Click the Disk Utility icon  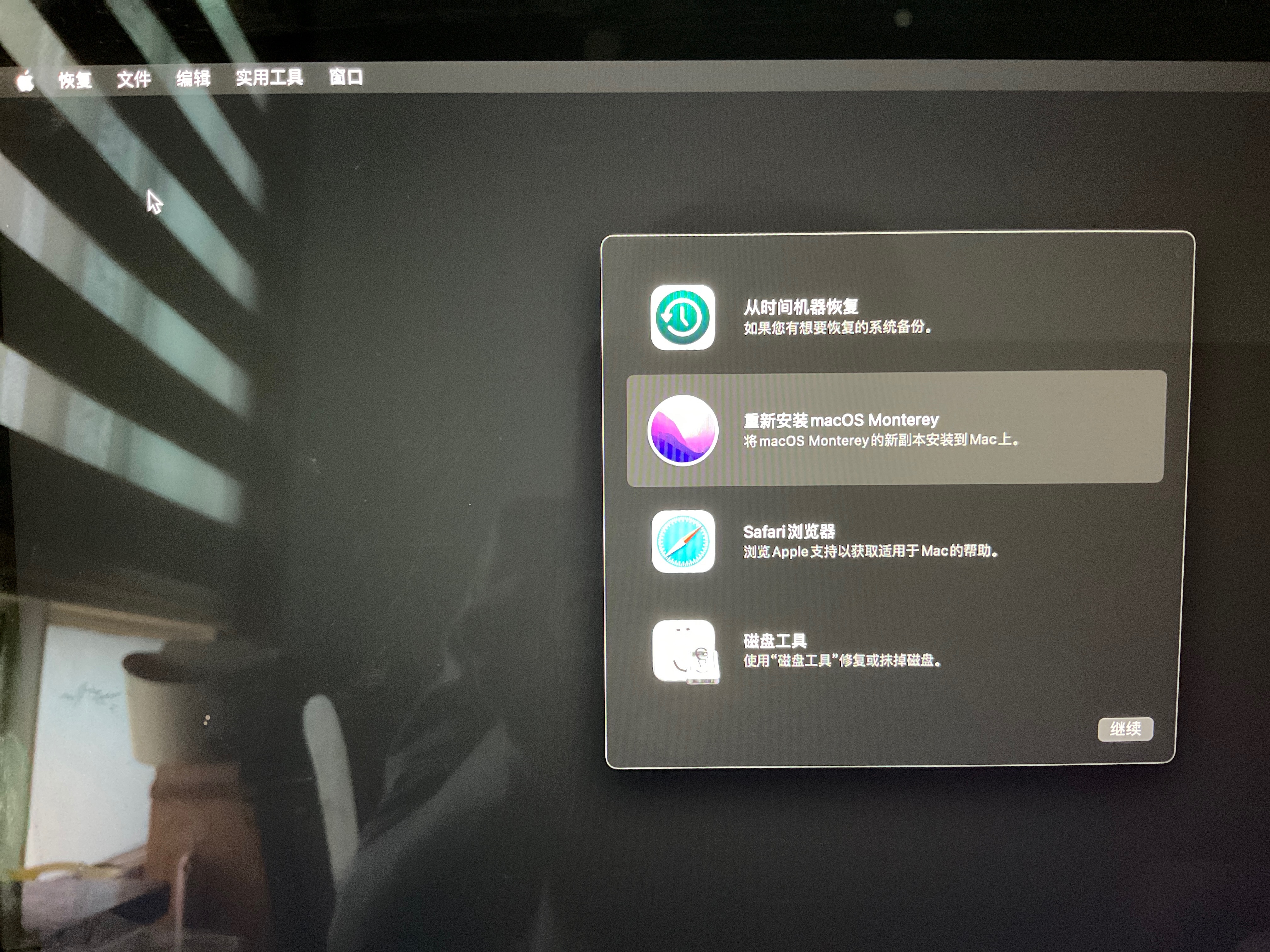[x=684, y=651]
